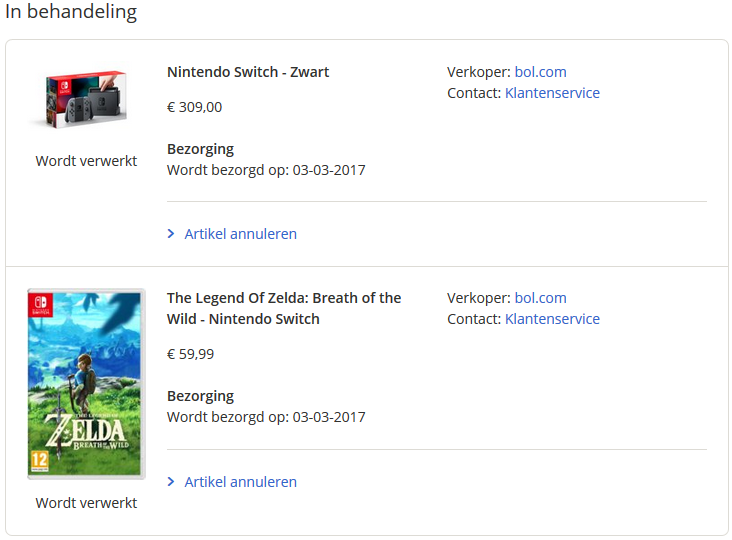Click the Zelda delivery date 03-03-2017 text
The height and width of the screenshot is (540, 732).
coord(329,417)
